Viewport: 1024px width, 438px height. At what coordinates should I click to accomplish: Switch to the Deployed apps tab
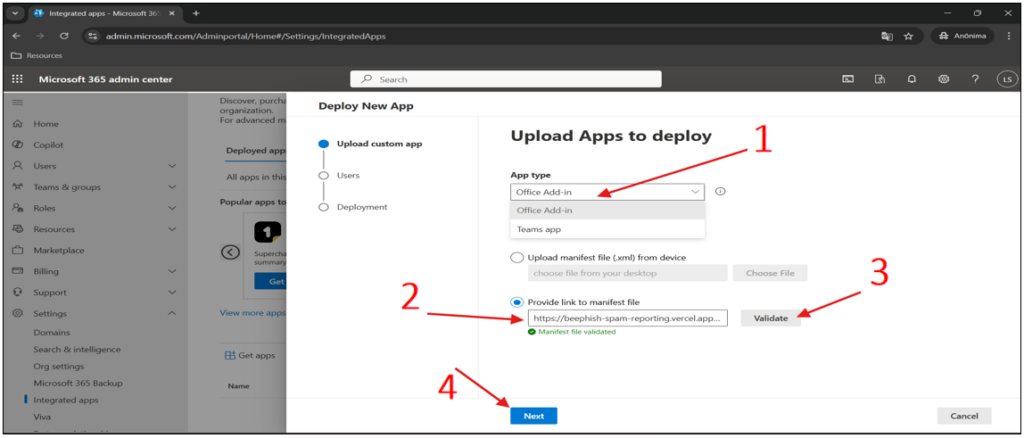(x=256, y=151)
